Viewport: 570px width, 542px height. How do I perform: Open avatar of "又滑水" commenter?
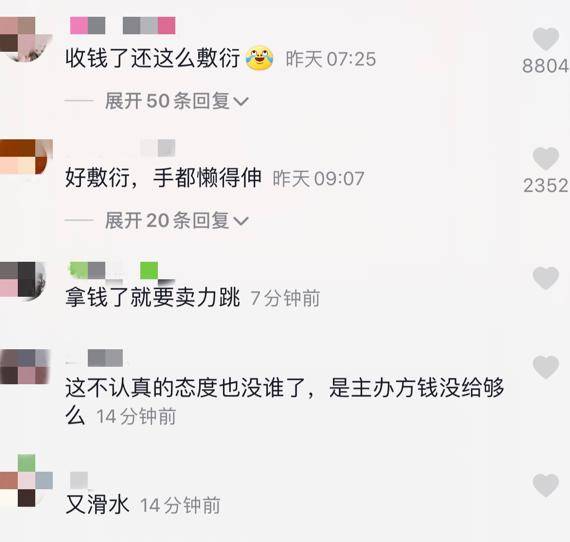click(26, 481)
